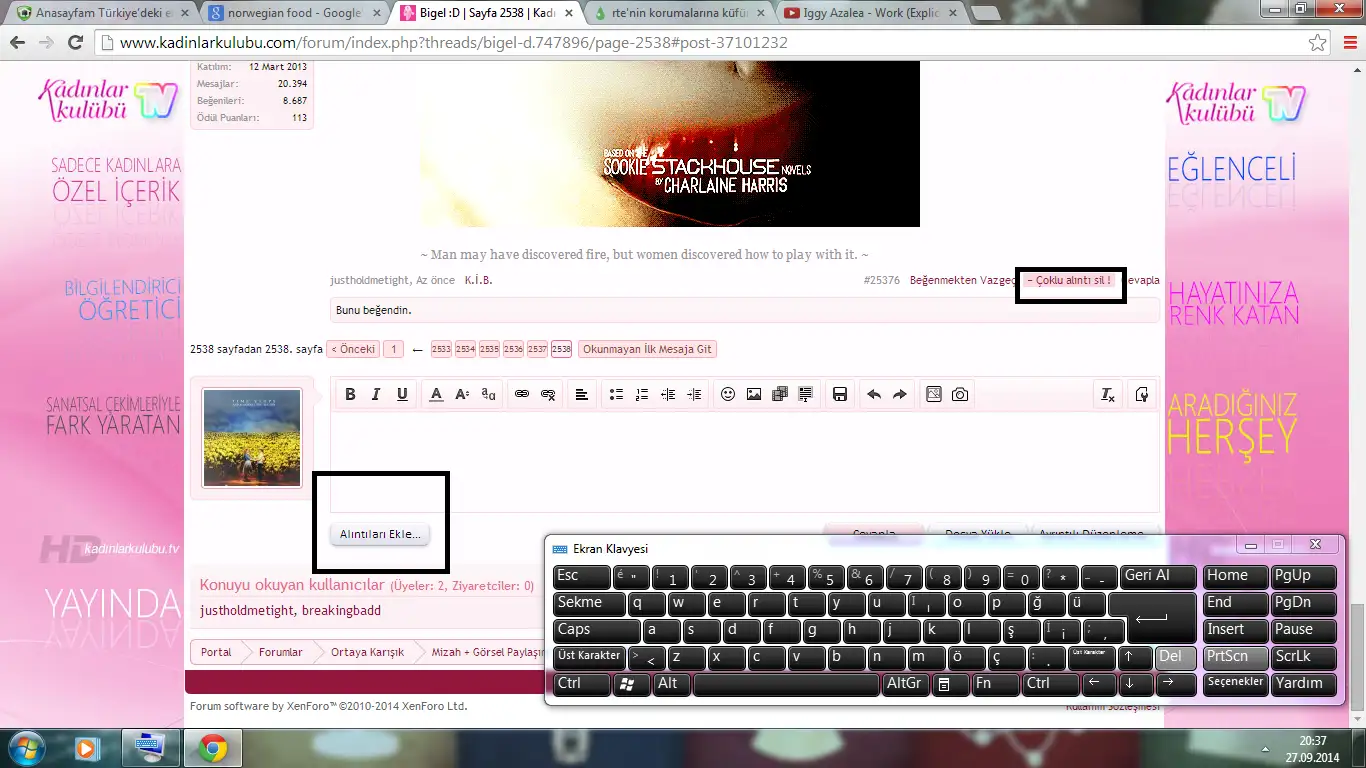Switch to the norwegian food Google tab
This screenshot has width=1366, height=768.
[x=292, y=14]
